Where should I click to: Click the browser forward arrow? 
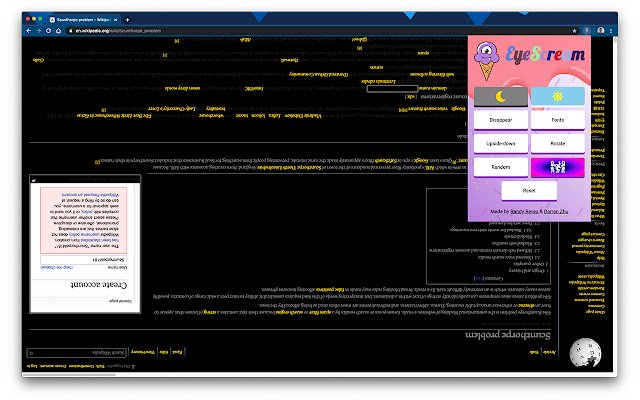click(x=38, y=31)
